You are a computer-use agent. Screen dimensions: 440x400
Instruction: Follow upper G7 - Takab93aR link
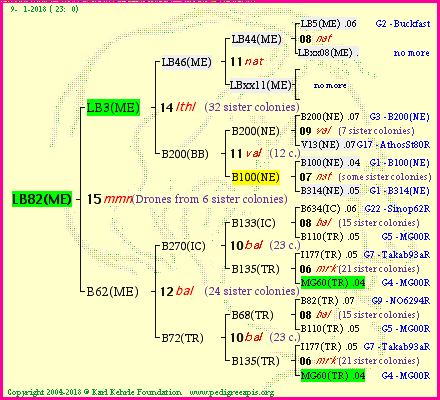coord(397,255)
